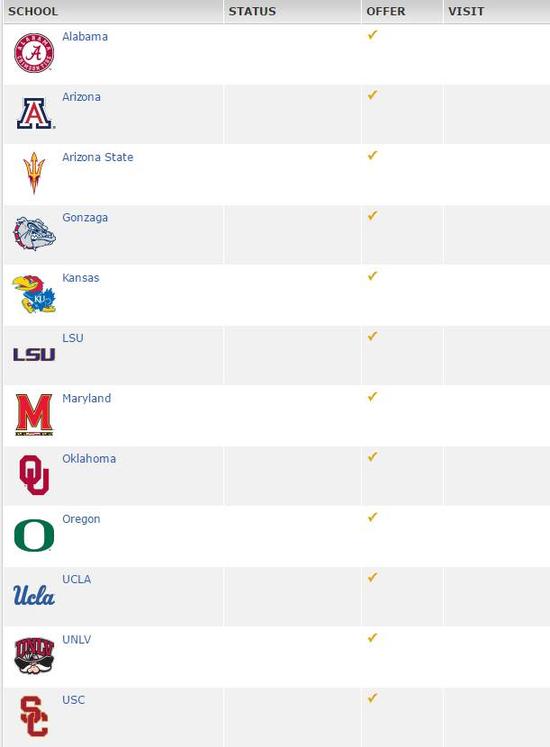
Task: Open the UCLA school name link
Action: [x=77, y=579]
